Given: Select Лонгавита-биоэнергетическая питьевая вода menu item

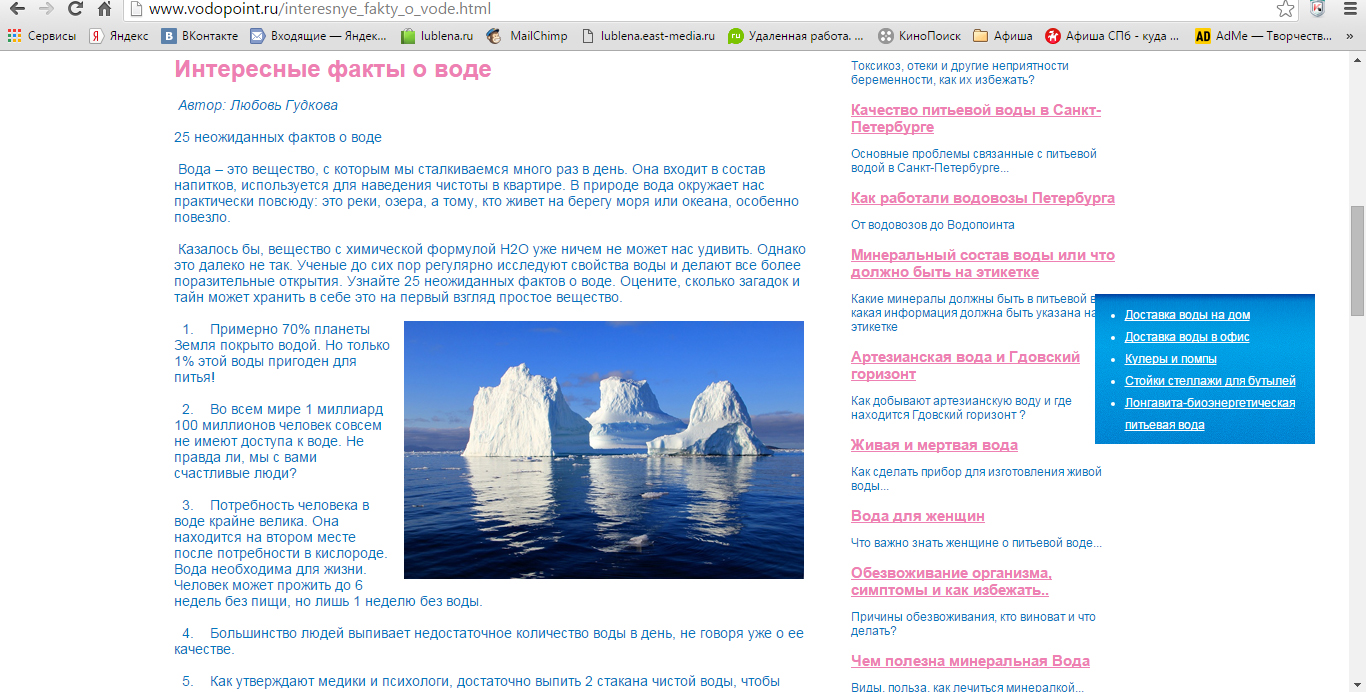Looking at the screenshot, I should pos(1210,414).
